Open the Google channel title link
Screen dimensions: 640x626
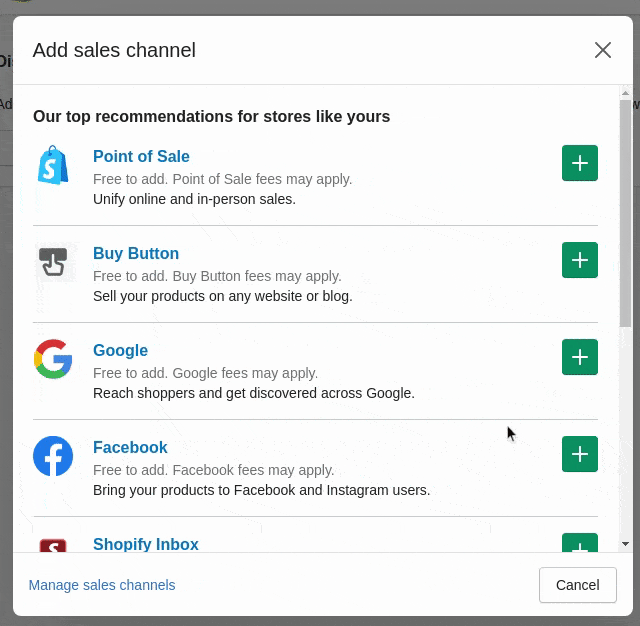pyautogui.click(x=120, y=350)
